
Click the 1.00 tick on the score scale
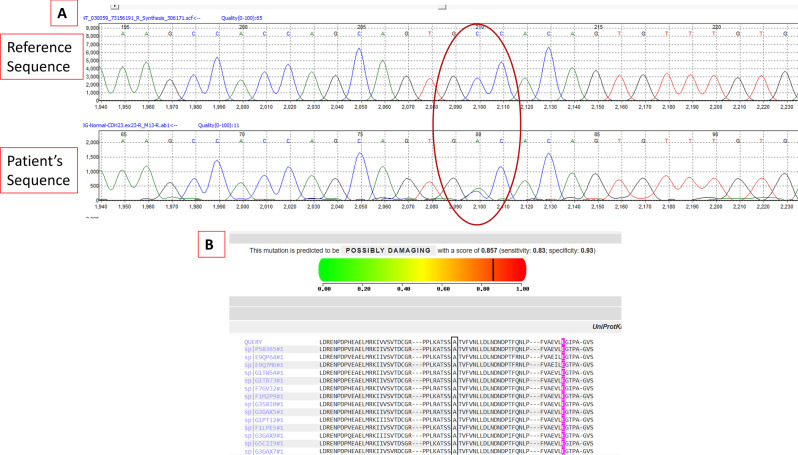pyautogui.click(x=523, y=289)
